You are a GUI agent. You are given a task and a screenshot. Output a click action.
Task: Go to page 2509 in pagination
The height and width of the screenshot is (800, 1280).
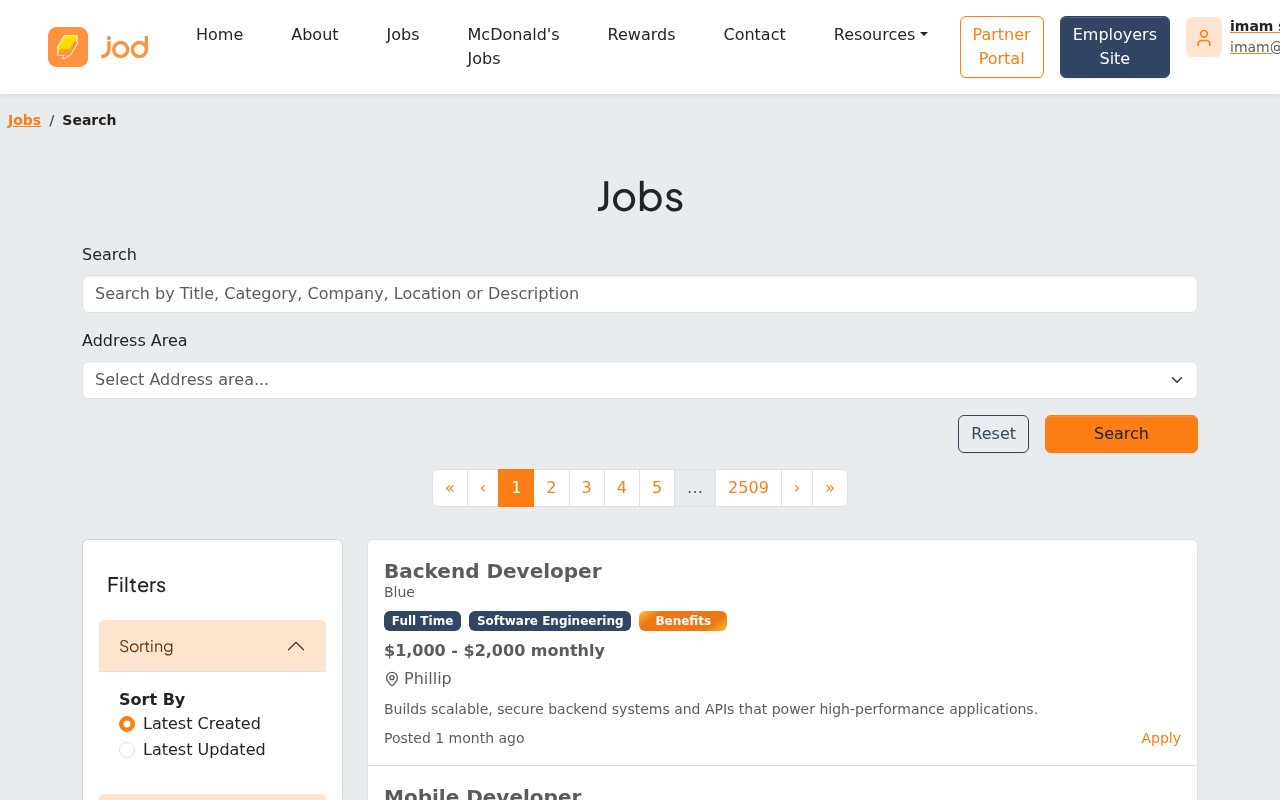[x=748, y=488]
